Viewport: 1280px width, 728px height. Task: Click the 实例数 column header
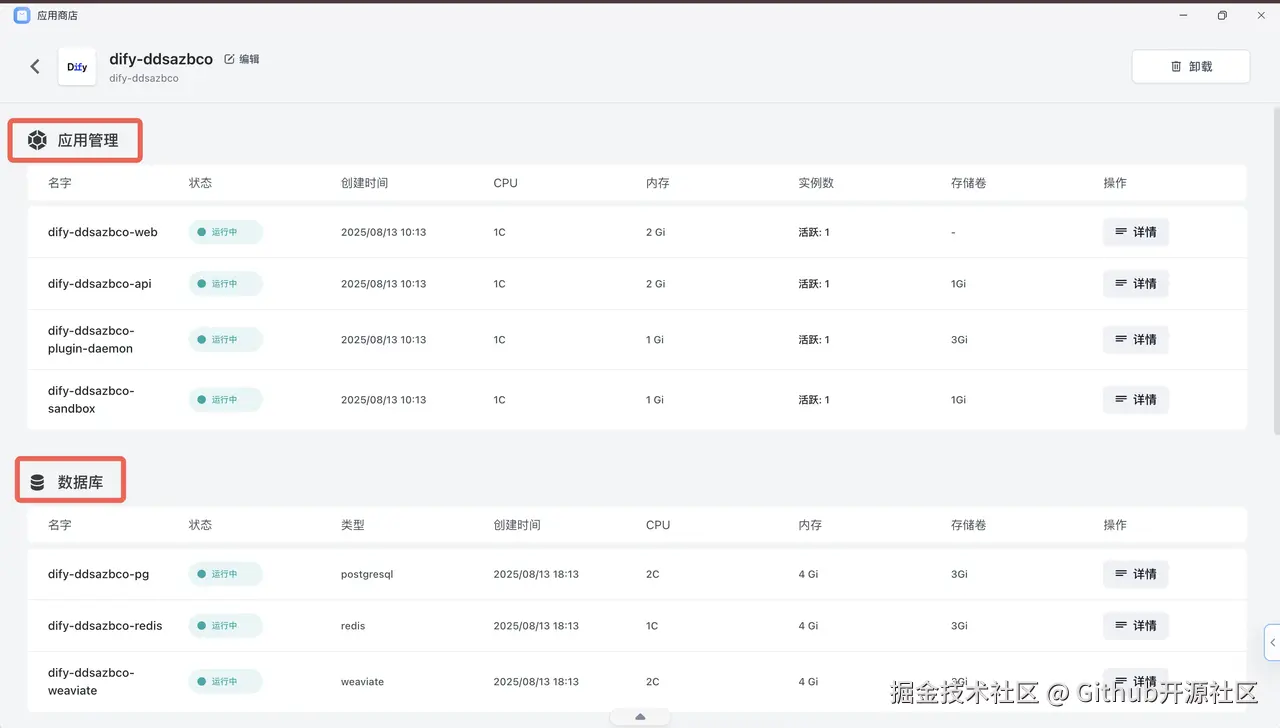(816, 183)
